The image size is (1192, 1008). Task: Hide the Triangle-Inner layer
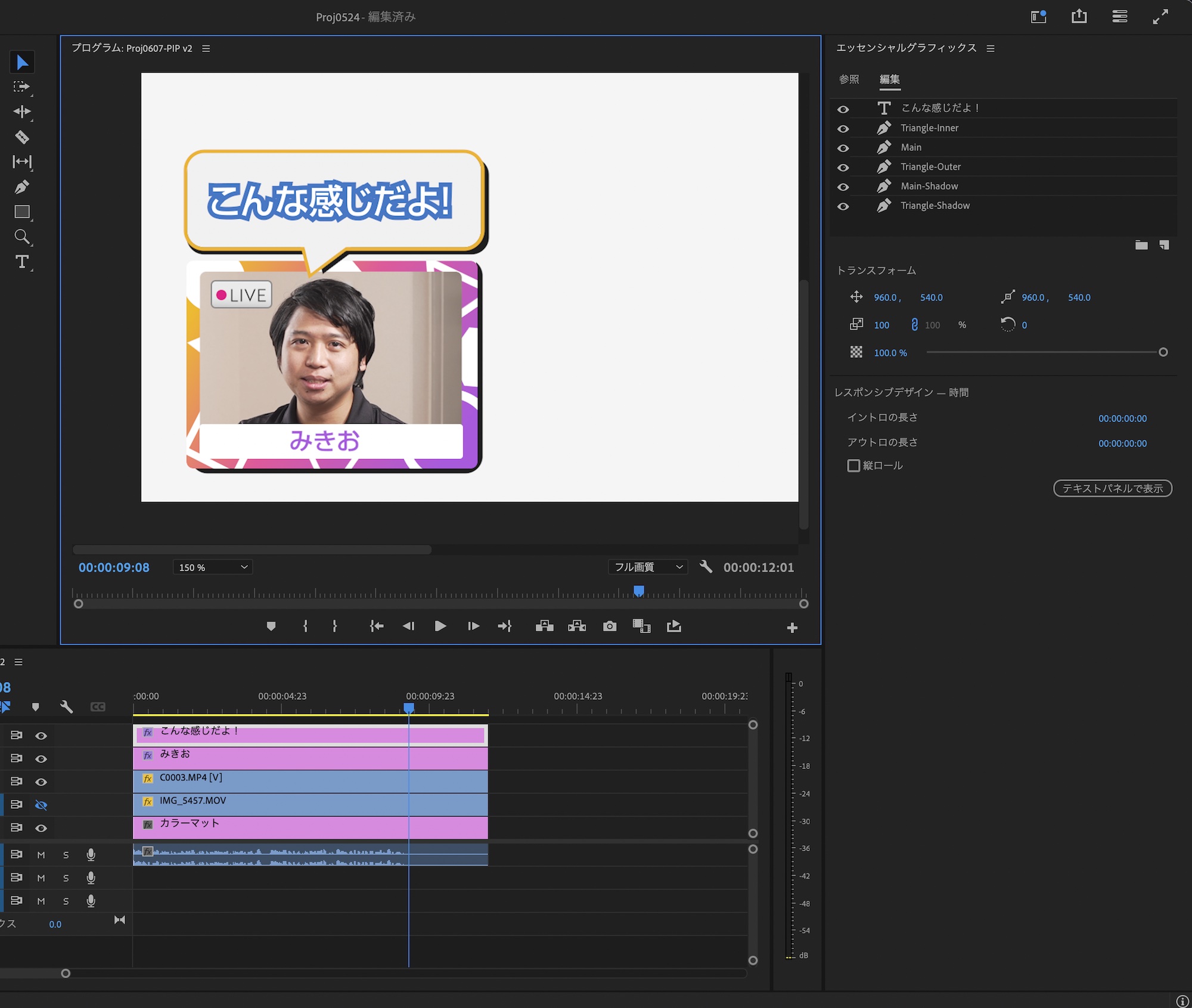[843, 129]
